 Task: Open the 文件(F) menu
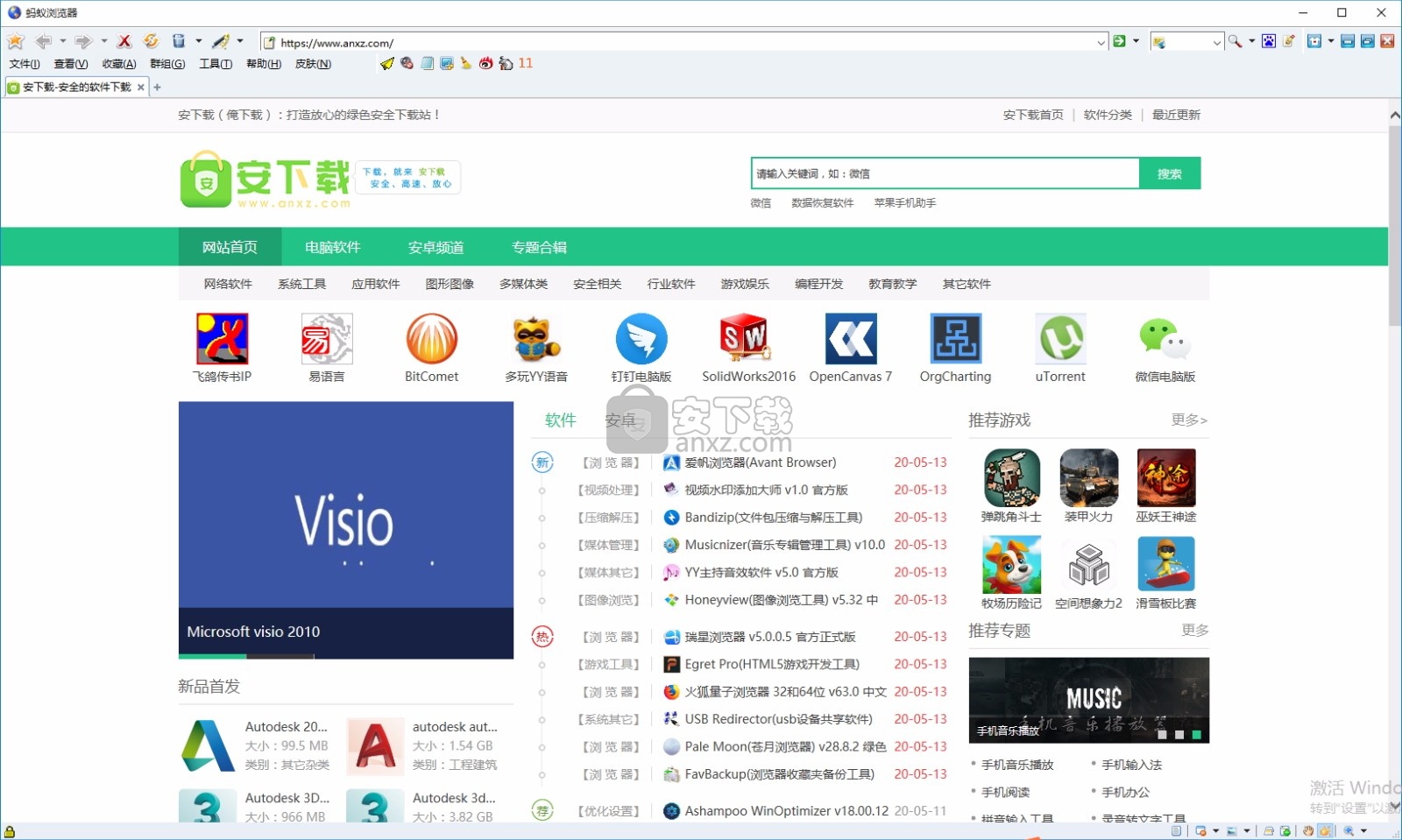point(25,64)
